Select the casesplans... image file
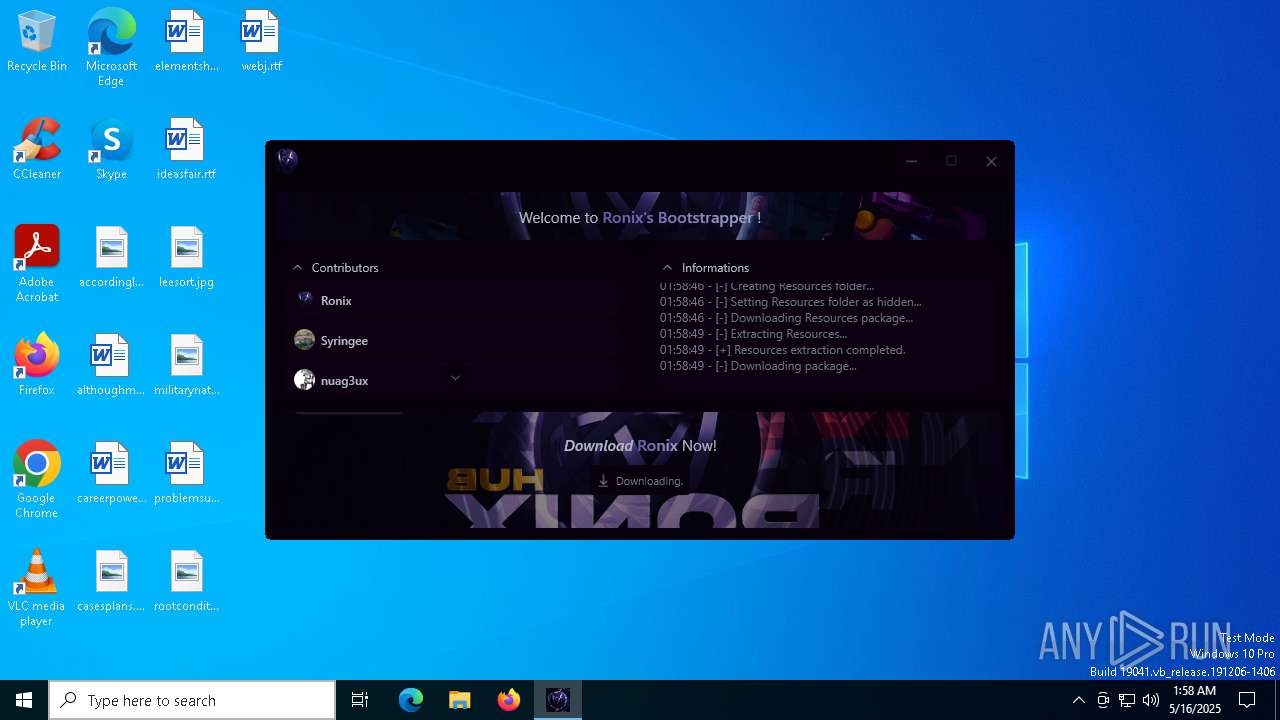 point(111,582)
